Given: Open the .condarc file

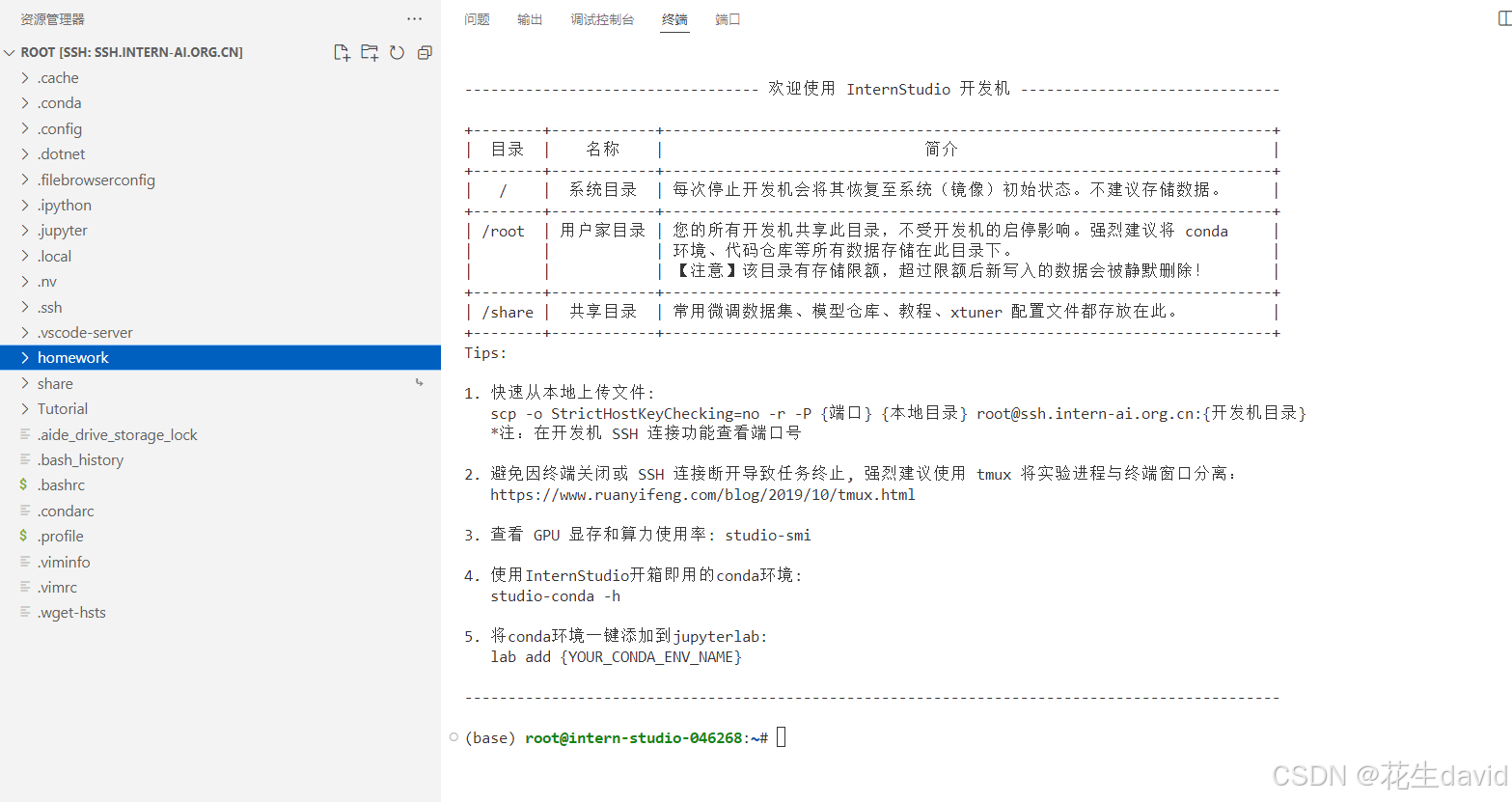Looking at the screenshot, I should click(220, 511).
